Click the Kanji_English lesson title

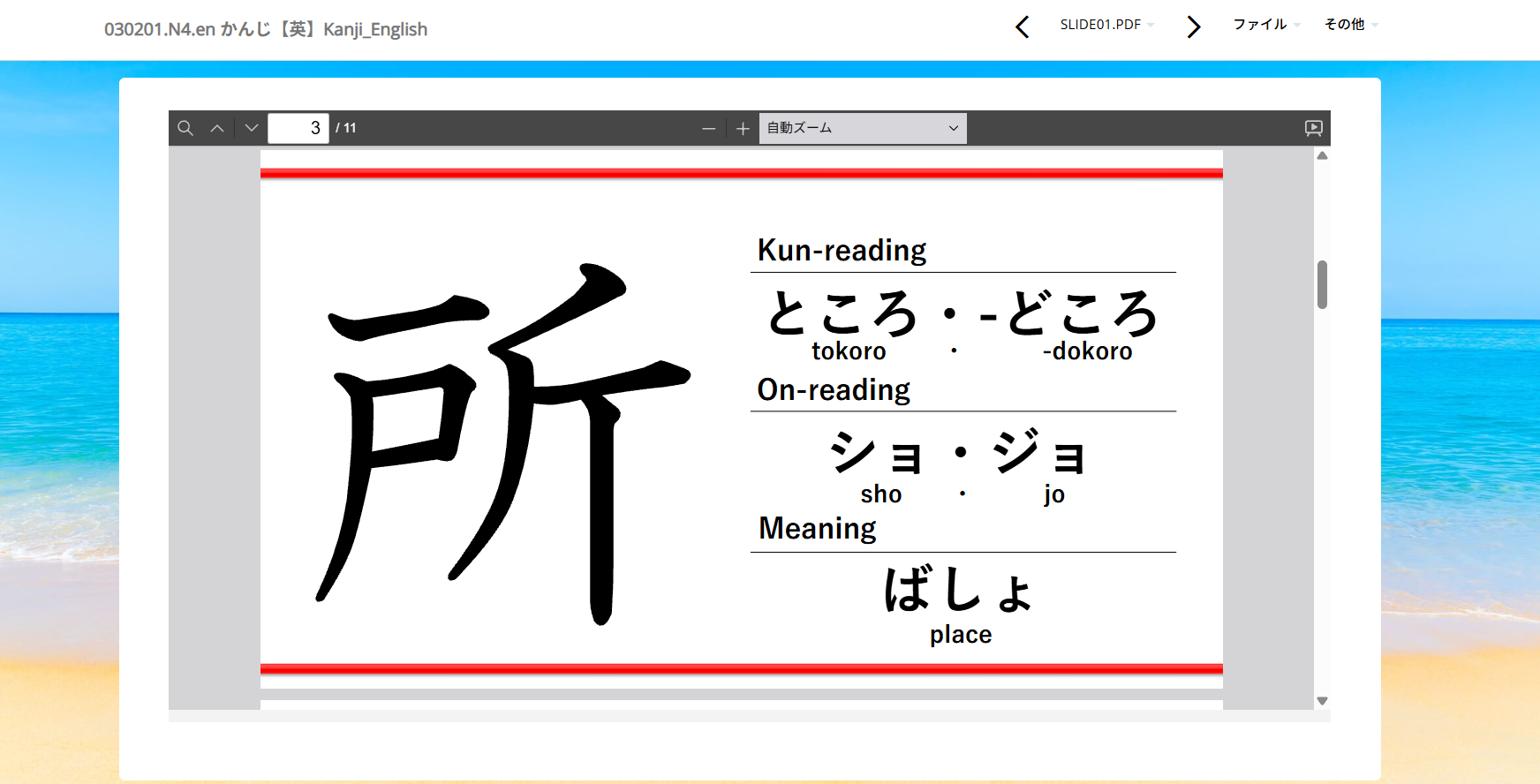[x=266, y=29]
